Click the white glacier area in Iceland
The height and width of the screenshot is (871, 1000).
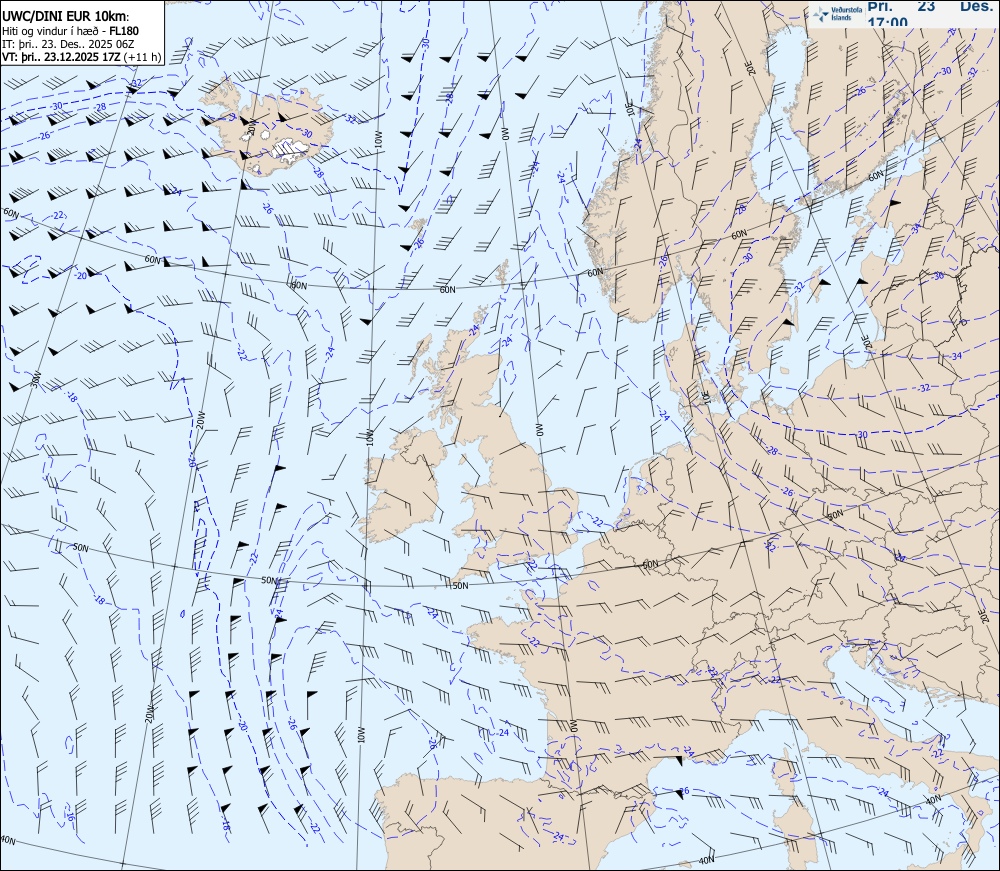pos(291,149)
